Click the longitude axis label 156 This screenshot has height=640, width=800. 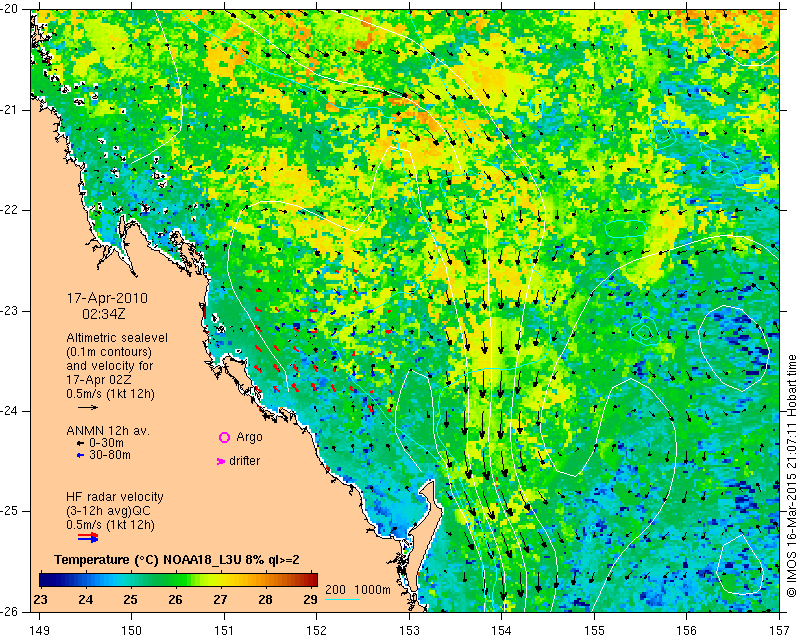click(x=687, y=631)
